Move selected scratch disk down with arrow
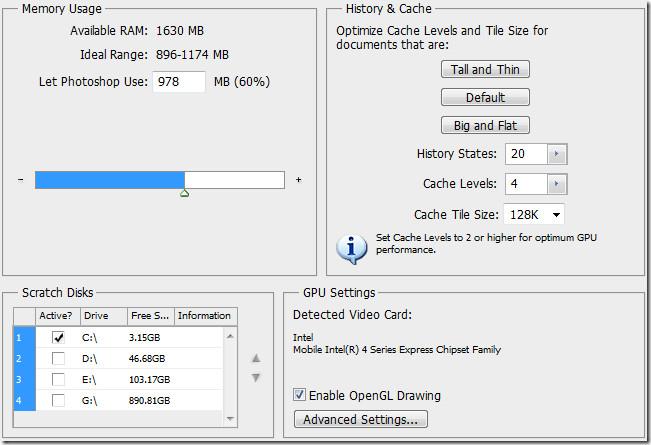Viewport: 651px width, 445px height. (256, 378)
